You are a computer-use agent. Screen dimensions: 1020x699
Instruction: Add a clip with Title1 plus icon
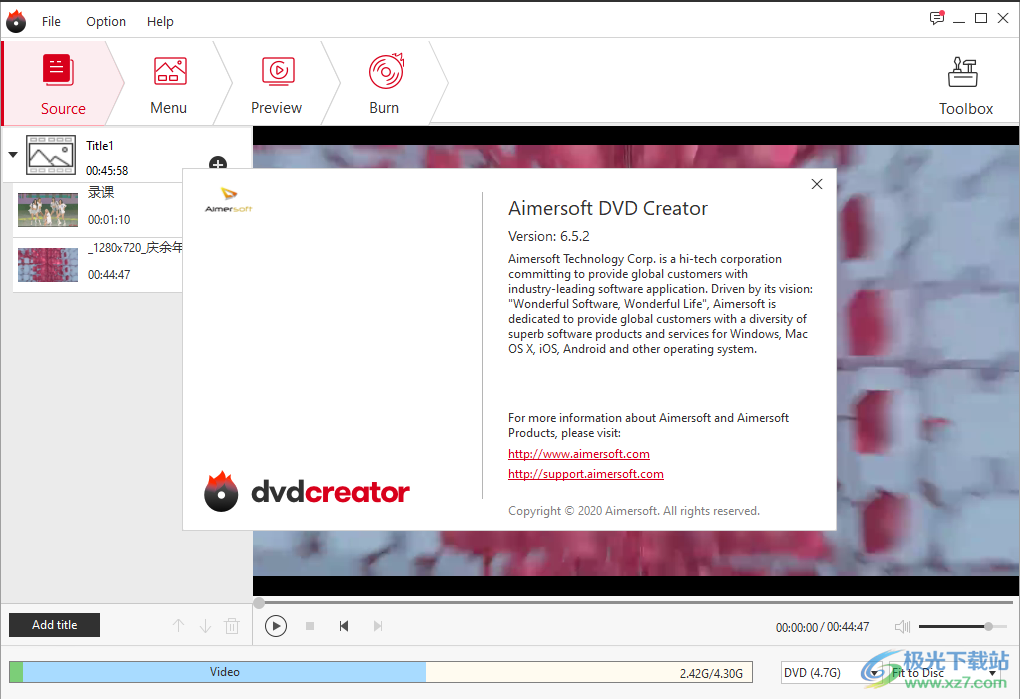coord(218,164)
